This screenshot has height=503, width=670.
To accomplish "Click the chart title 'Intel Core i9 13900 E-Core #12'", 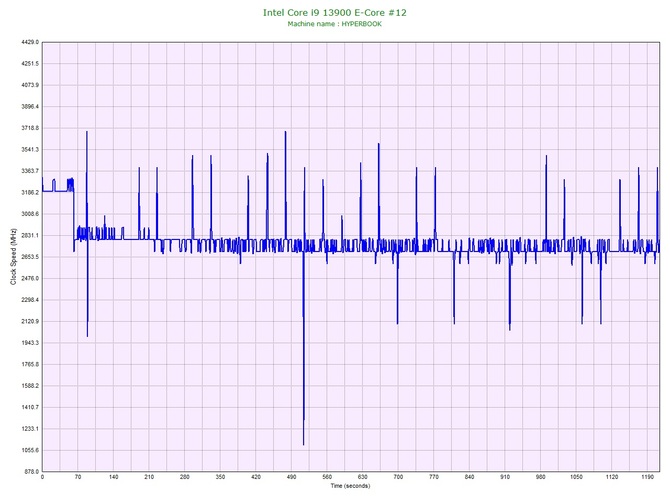I will pyautogui.click(x=335, y=12).
